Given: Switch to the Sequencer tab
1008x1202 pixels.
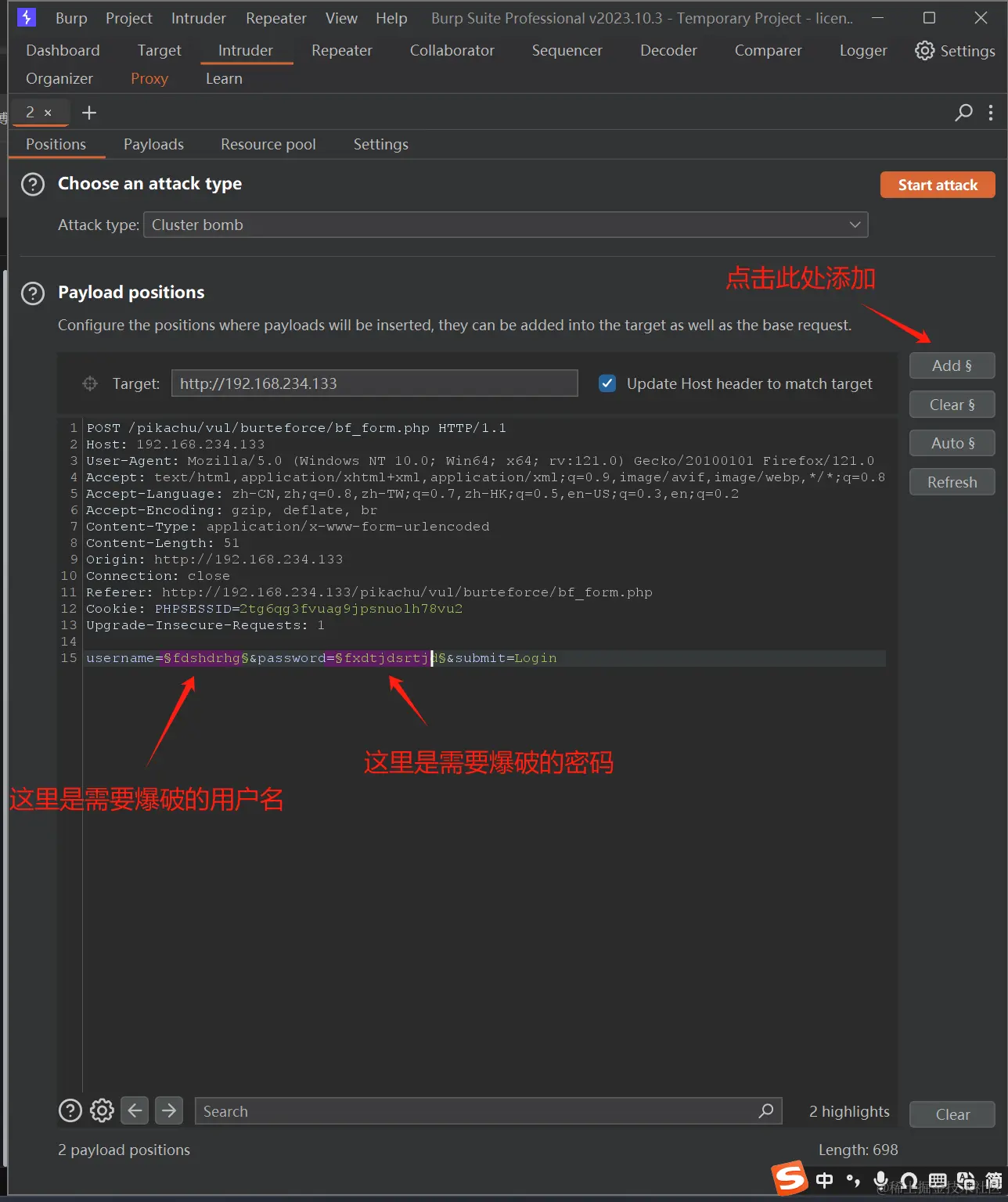Looking at the screenshot, I should pyautogui.click(x=567, y=51).
